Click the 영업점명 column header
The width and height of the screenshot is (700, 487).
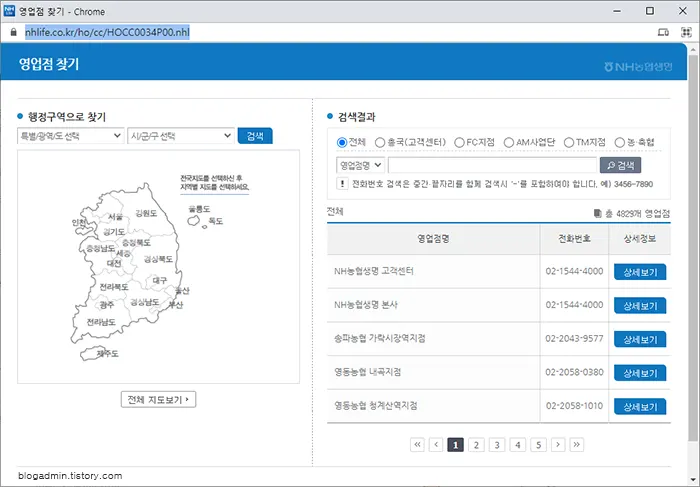(x=433, y=239)
